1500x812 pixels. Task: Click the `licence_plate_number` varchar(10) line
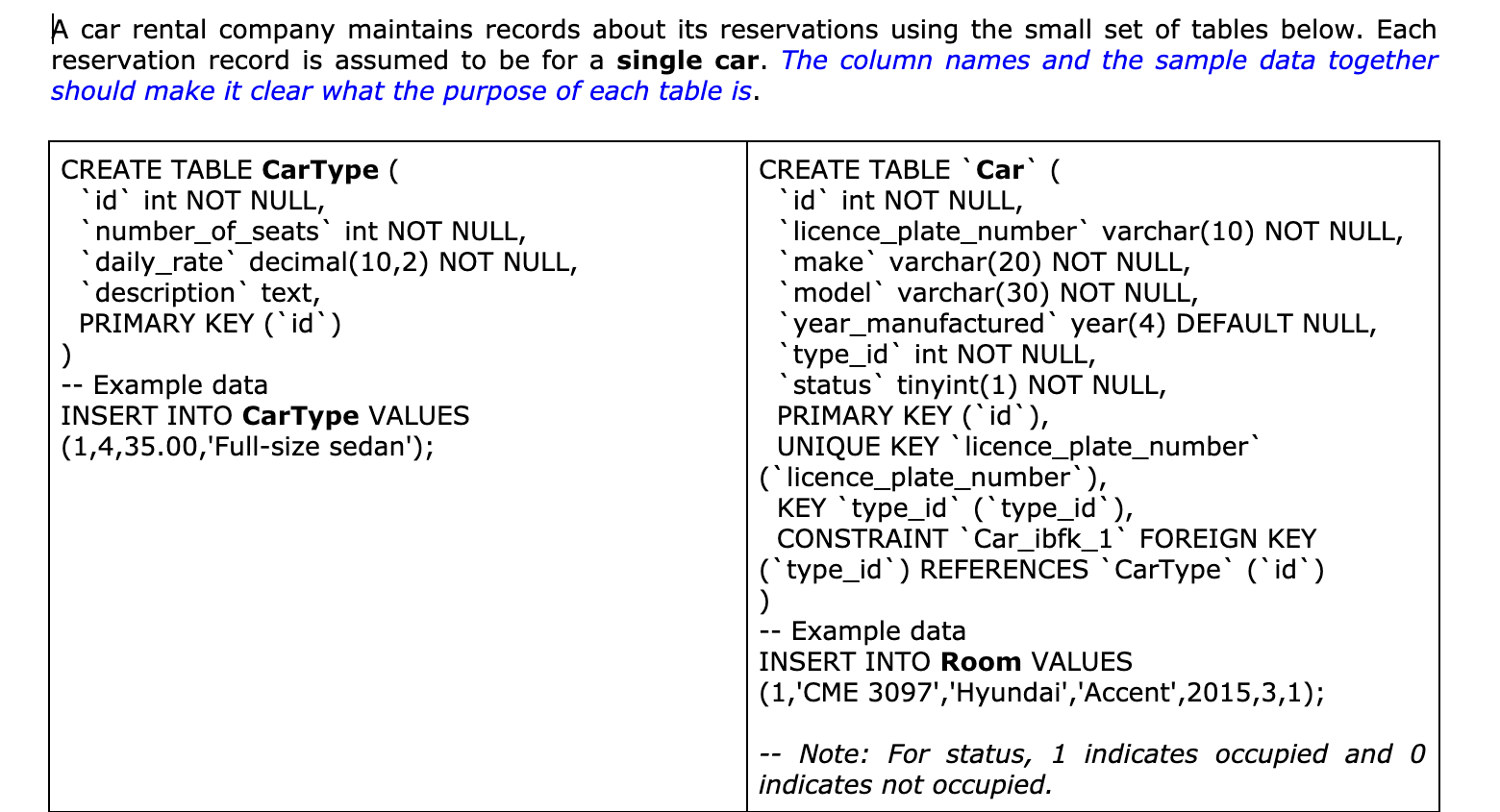pos(1091,232)
